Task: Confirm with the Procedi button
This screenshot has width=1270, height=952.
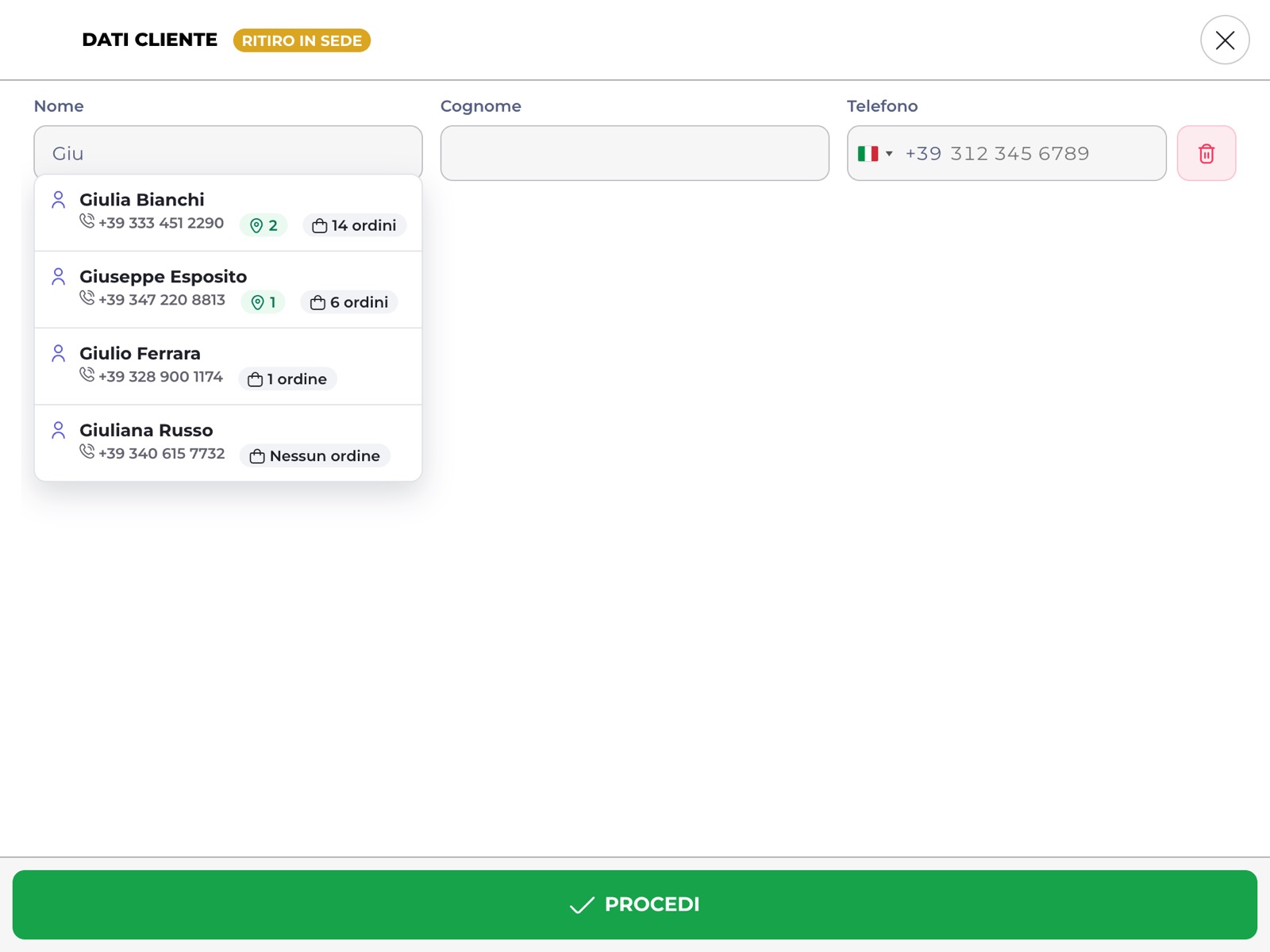Action: [x=634, y=904]
